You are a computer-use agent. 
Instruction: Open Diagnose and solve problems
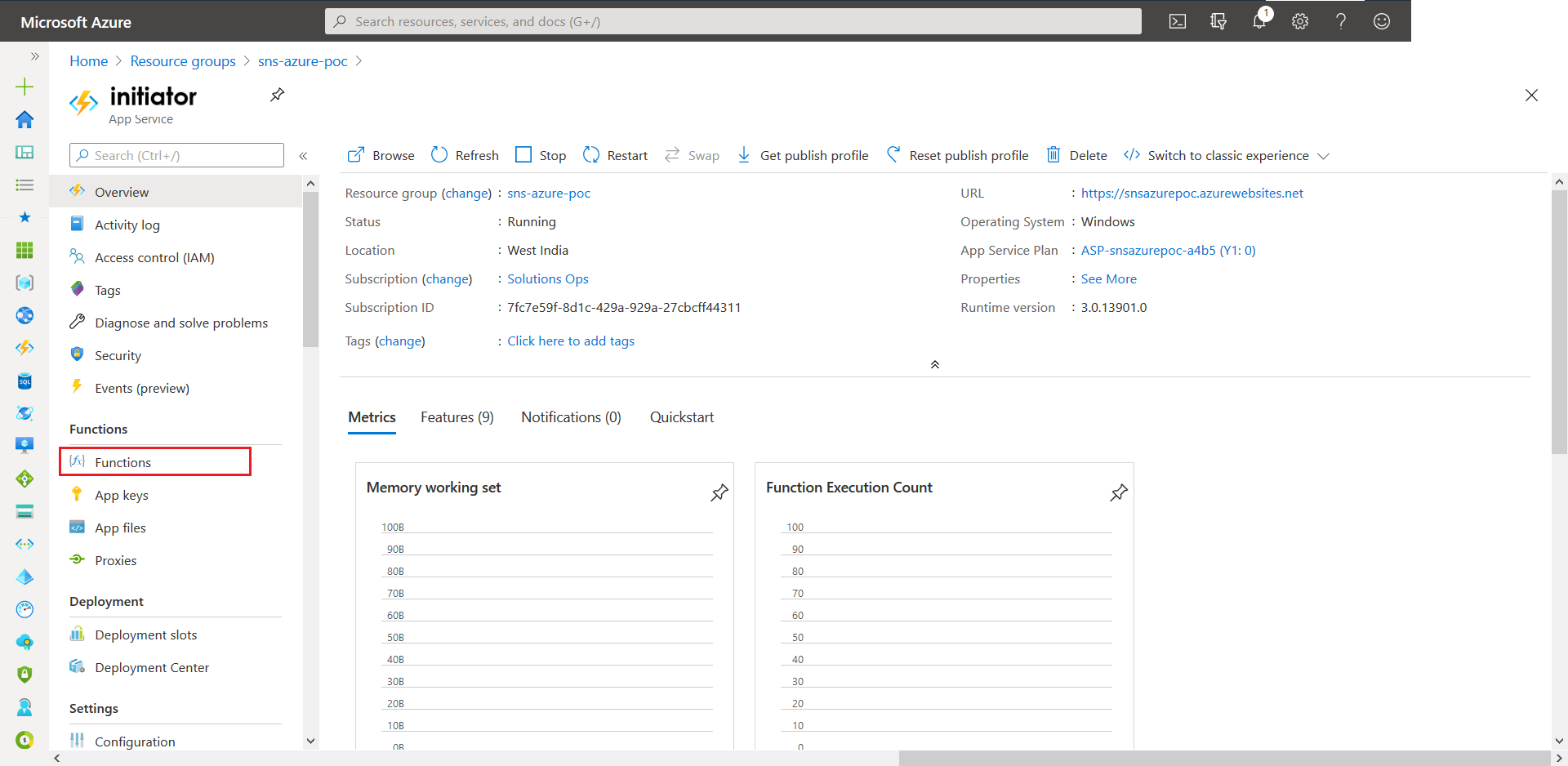pyautogui.click(x=176, y=323)
